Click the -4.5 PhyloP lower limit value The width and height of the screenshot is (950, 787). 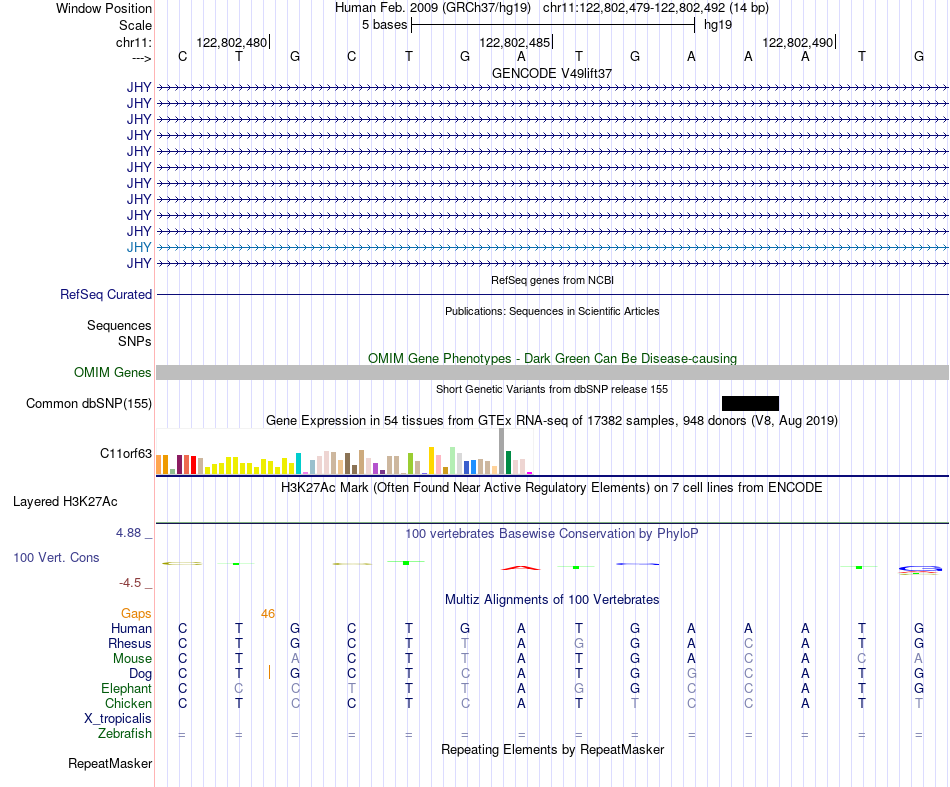pyautogui.click(x=130, y=583)
